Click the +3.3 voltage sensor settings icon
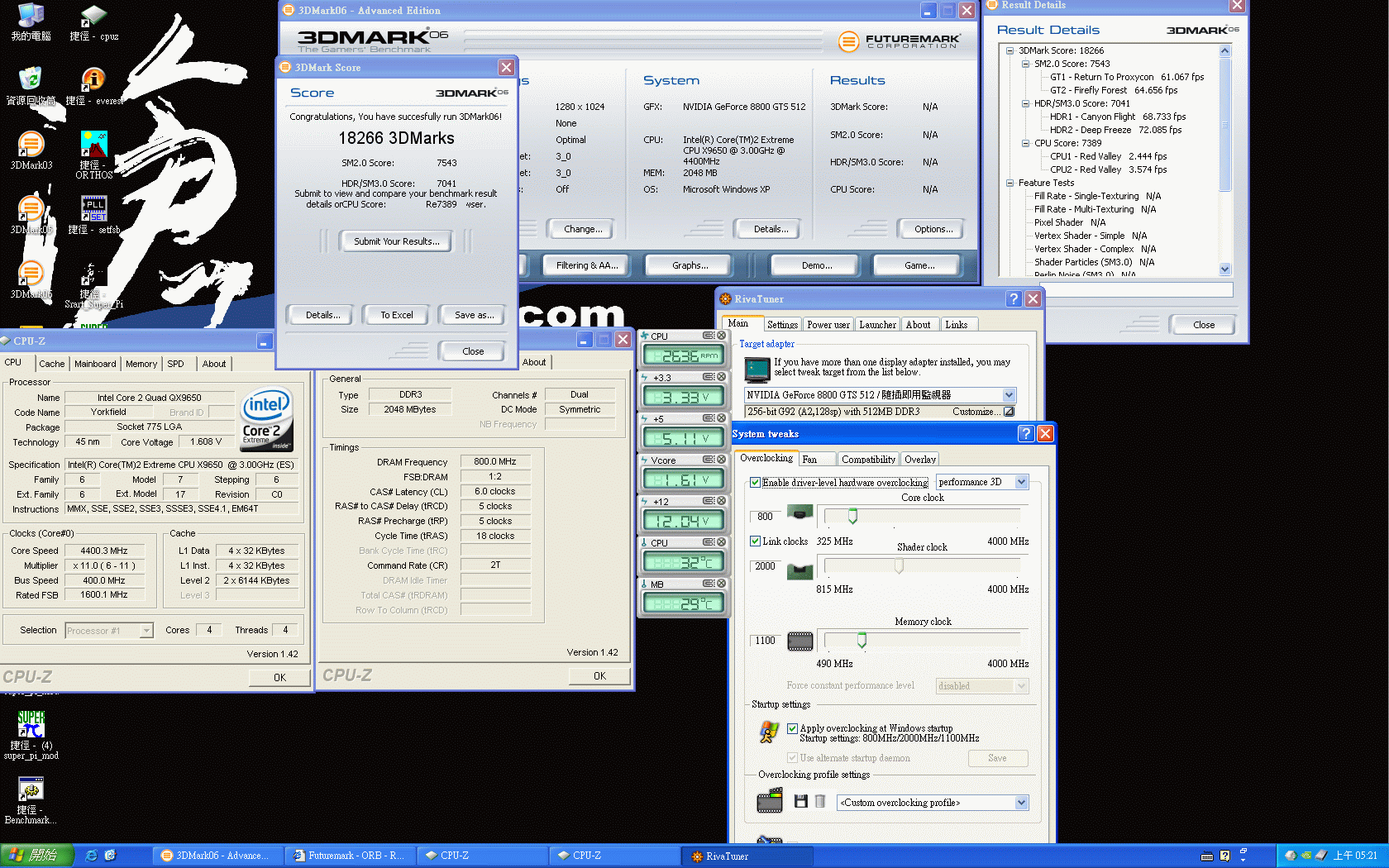 (709, 377)
